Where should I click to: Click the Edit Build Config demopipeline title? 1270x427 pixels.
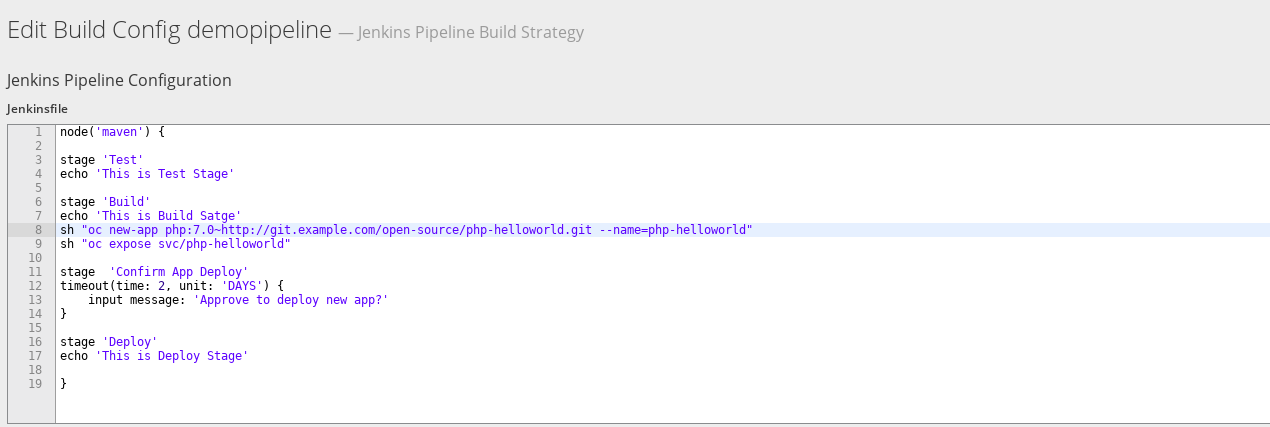[x=169, y=30]
